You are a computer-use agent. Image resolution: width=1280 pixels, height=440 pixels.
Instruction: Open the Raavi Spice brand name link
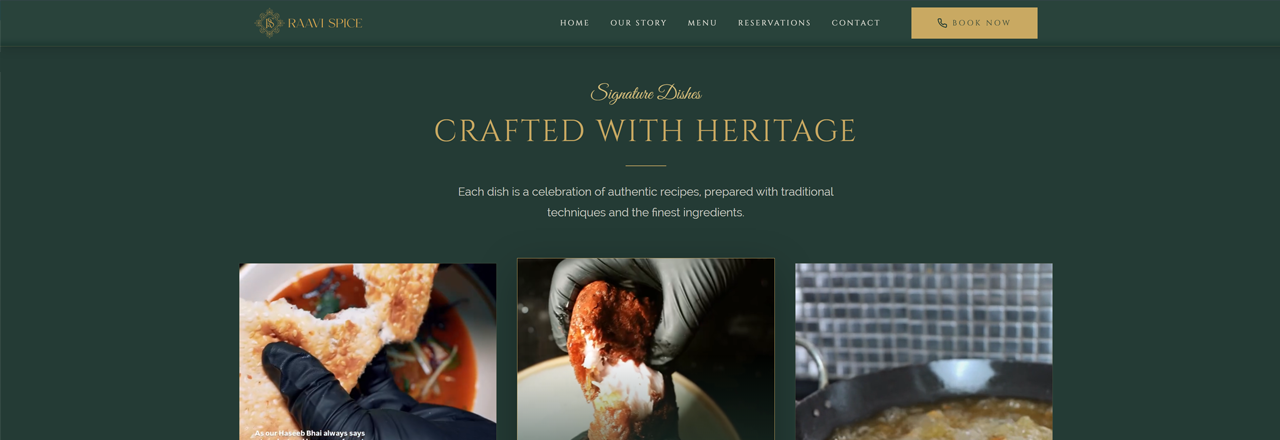click(325, 23)
